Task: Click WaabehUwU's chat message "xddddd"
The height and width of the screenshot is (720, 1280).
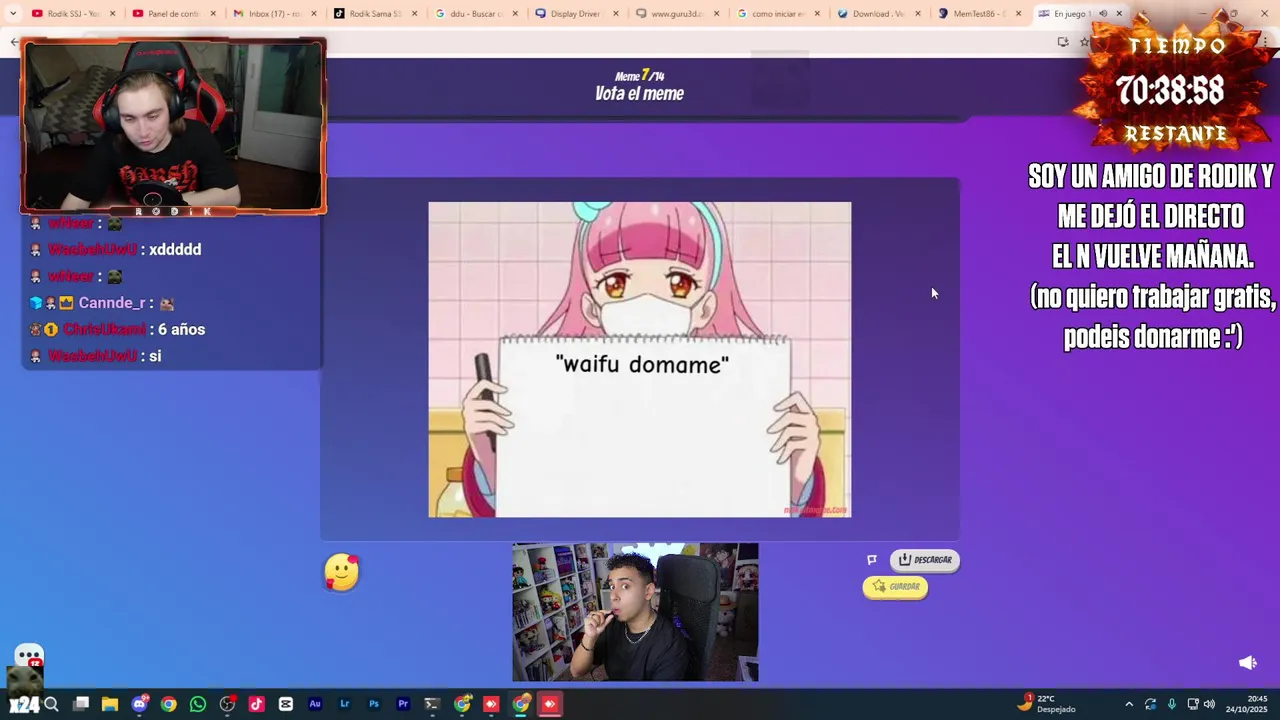Action: [x=175, y=250]
